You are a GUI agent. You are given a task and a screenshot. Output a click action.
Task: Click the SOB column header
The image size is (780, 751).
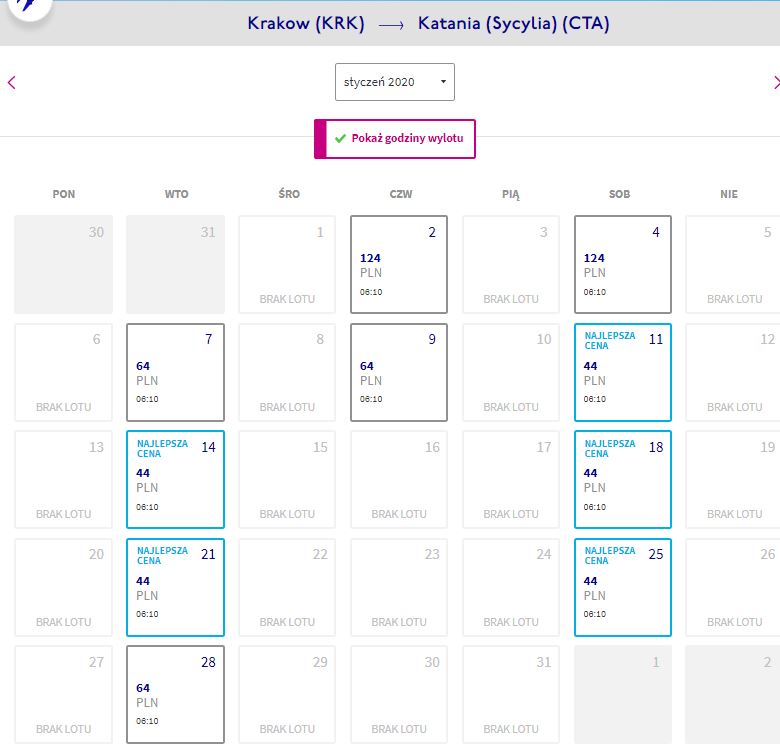tap(619, 194)
